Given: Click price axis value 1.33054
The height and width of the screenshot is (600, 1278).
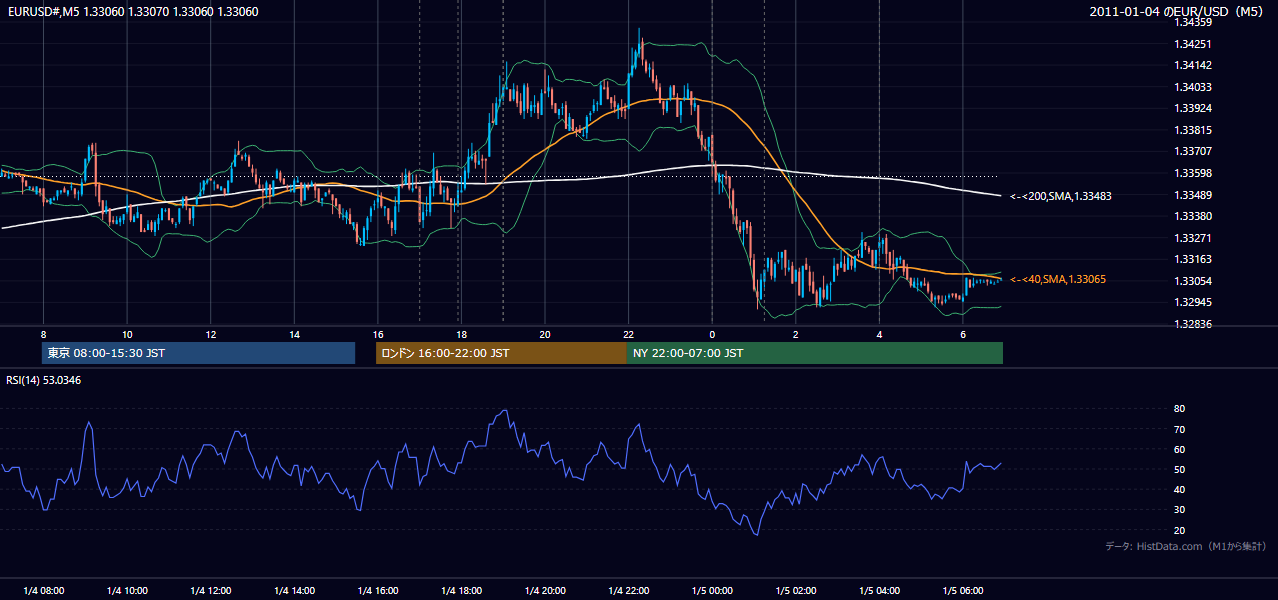Looking at the screenshot, I should tap(1194, 281).
